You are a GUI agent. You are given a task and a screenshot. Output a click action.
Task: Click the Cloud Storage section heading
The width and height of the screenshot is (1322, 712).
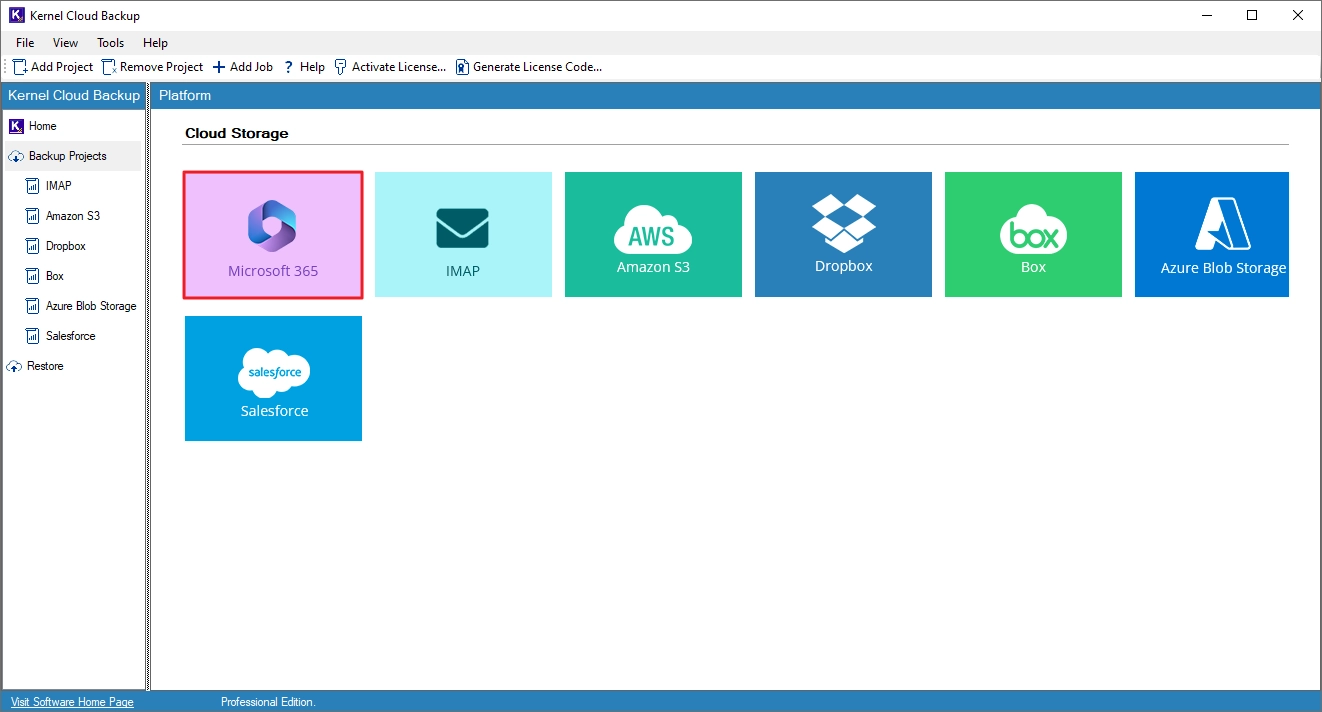click(x=236, y=133)
